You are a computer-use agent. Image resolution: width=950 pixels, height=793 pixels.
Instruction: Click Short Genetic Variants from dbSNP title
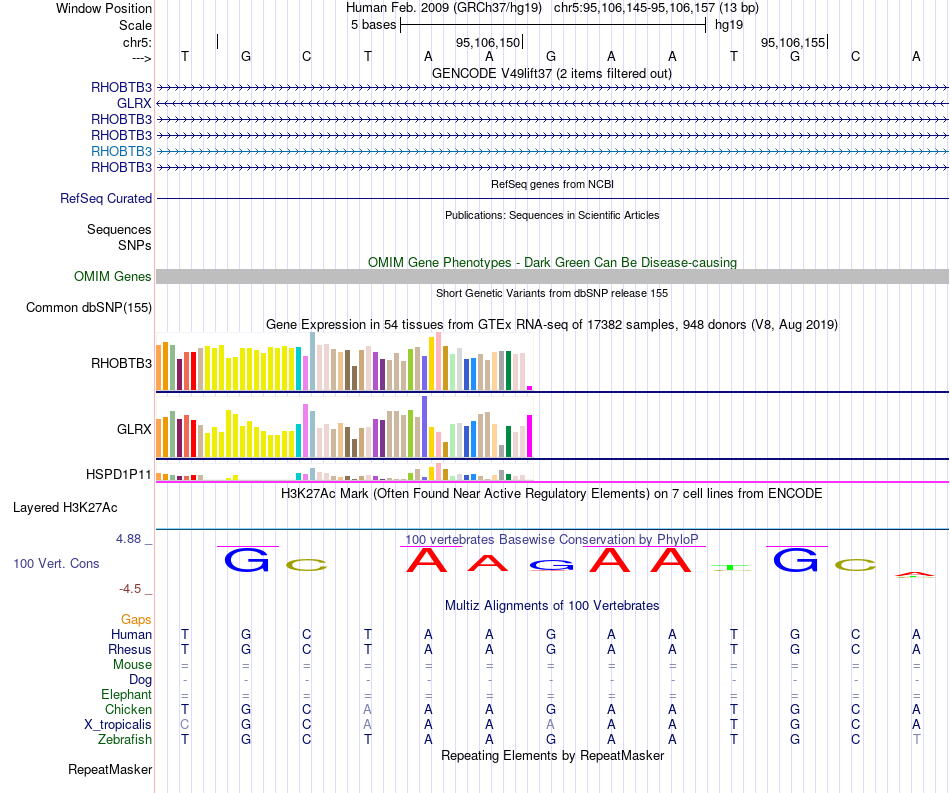tap(552, 293)
